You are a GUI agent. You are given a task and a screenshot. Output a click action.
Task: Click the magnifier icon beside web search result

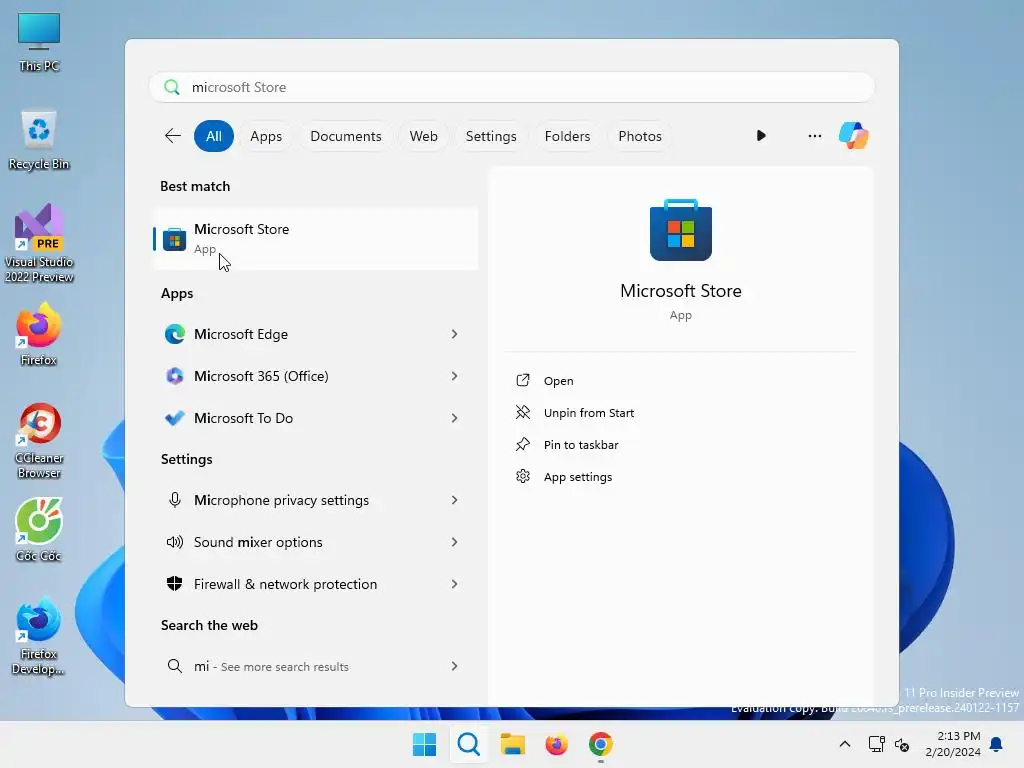click(174, 666)
